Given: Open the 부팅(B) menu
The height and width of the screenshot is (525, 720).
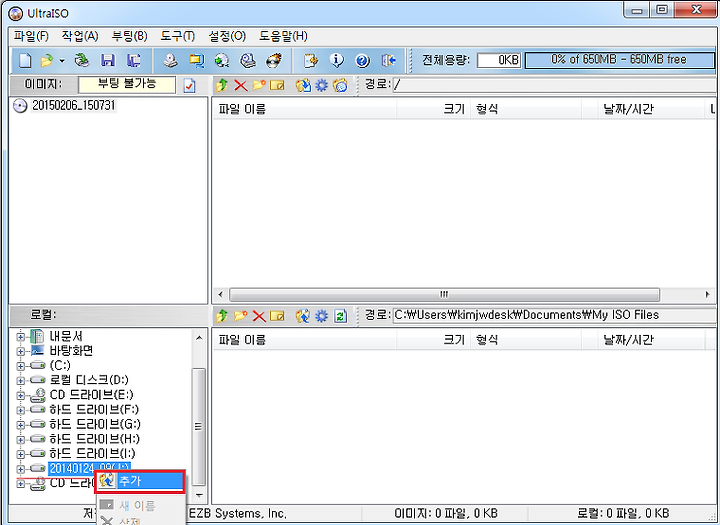Looking at the screenshot, I should click(x=129, y=36).
